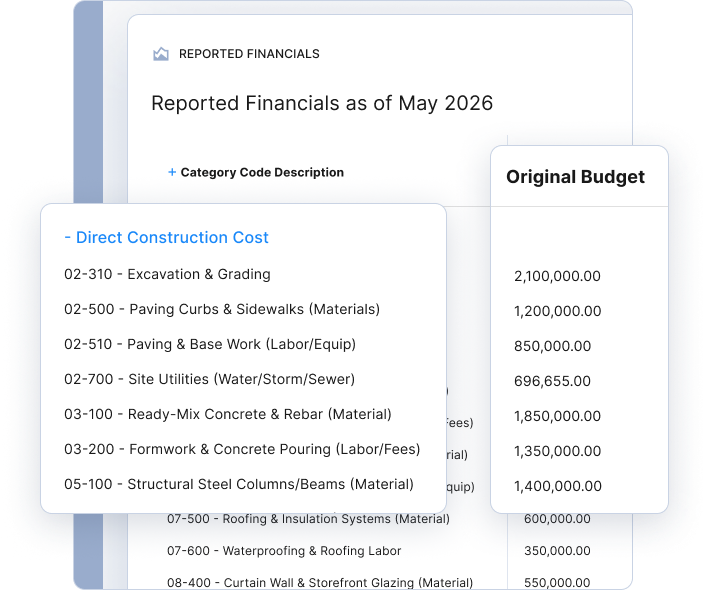Screen dimensions: 709x590
Task: Click the Category Code Description column header
Action: coord(262,172)
